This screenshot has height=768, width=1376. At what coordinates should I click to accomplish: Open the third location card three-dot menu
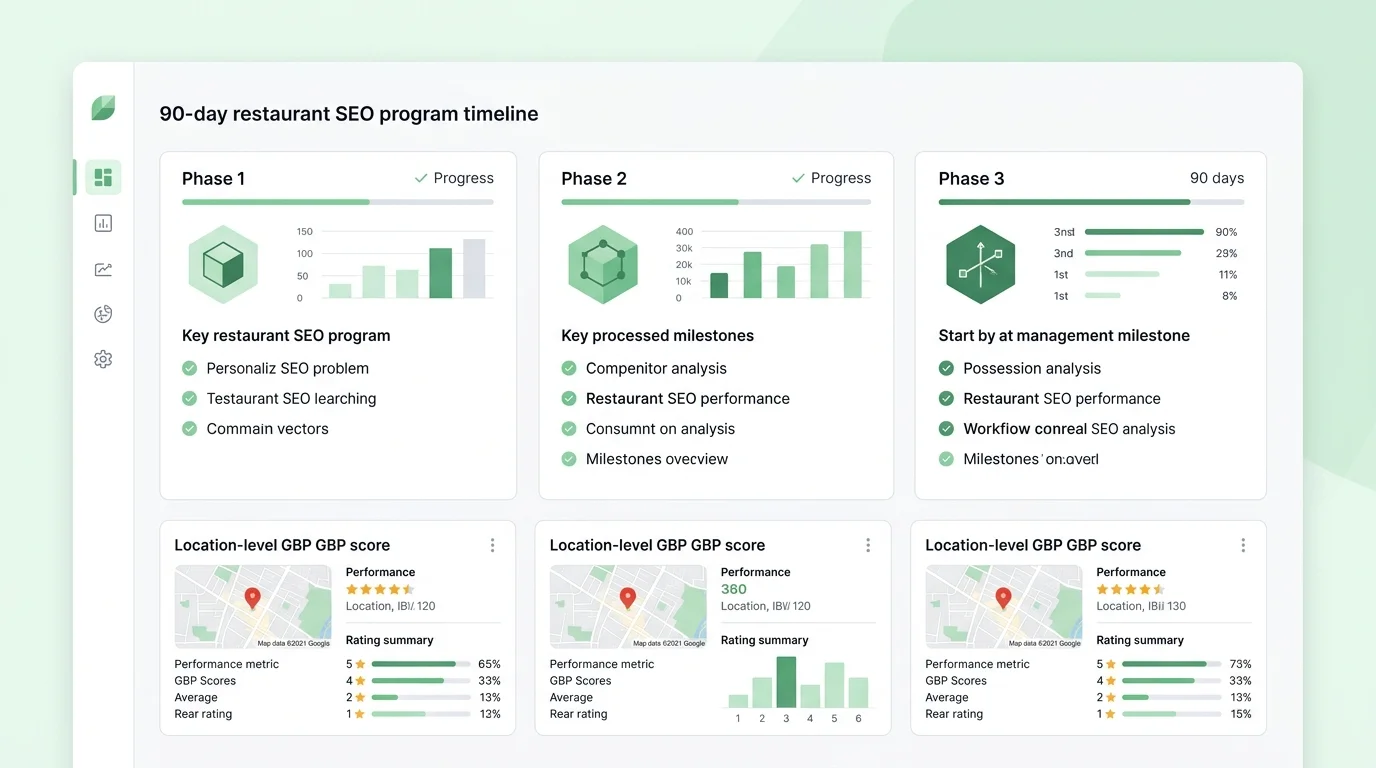(x=1243, y=545)
